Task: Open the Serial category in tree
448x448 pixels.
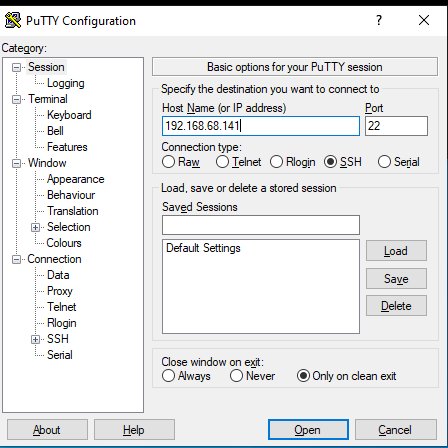Action: 60,355
